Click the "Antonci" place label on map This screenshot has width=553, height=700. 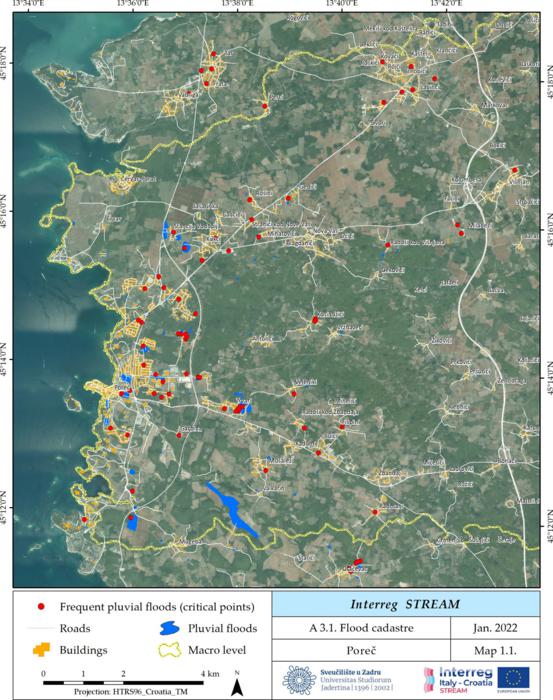click(262, 339)
